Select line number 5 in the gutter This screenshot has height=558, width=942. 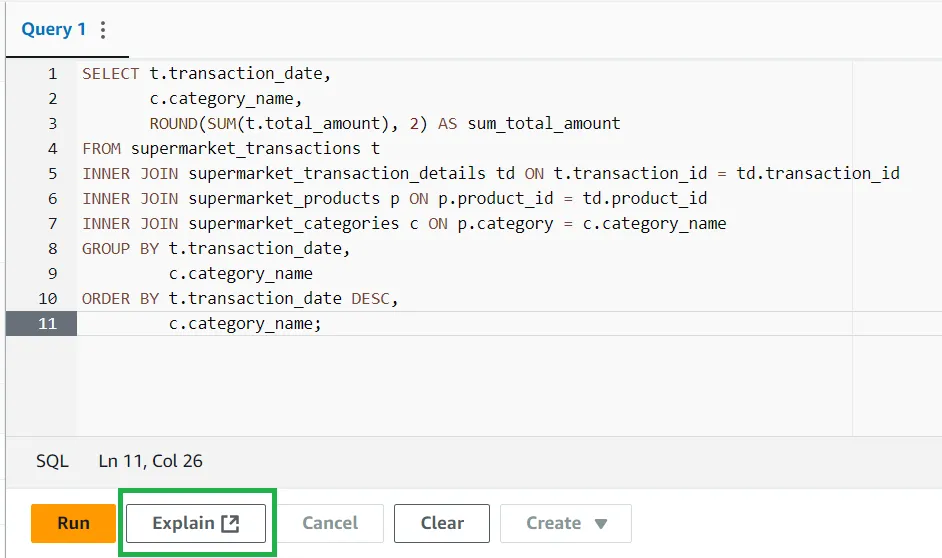52,174
